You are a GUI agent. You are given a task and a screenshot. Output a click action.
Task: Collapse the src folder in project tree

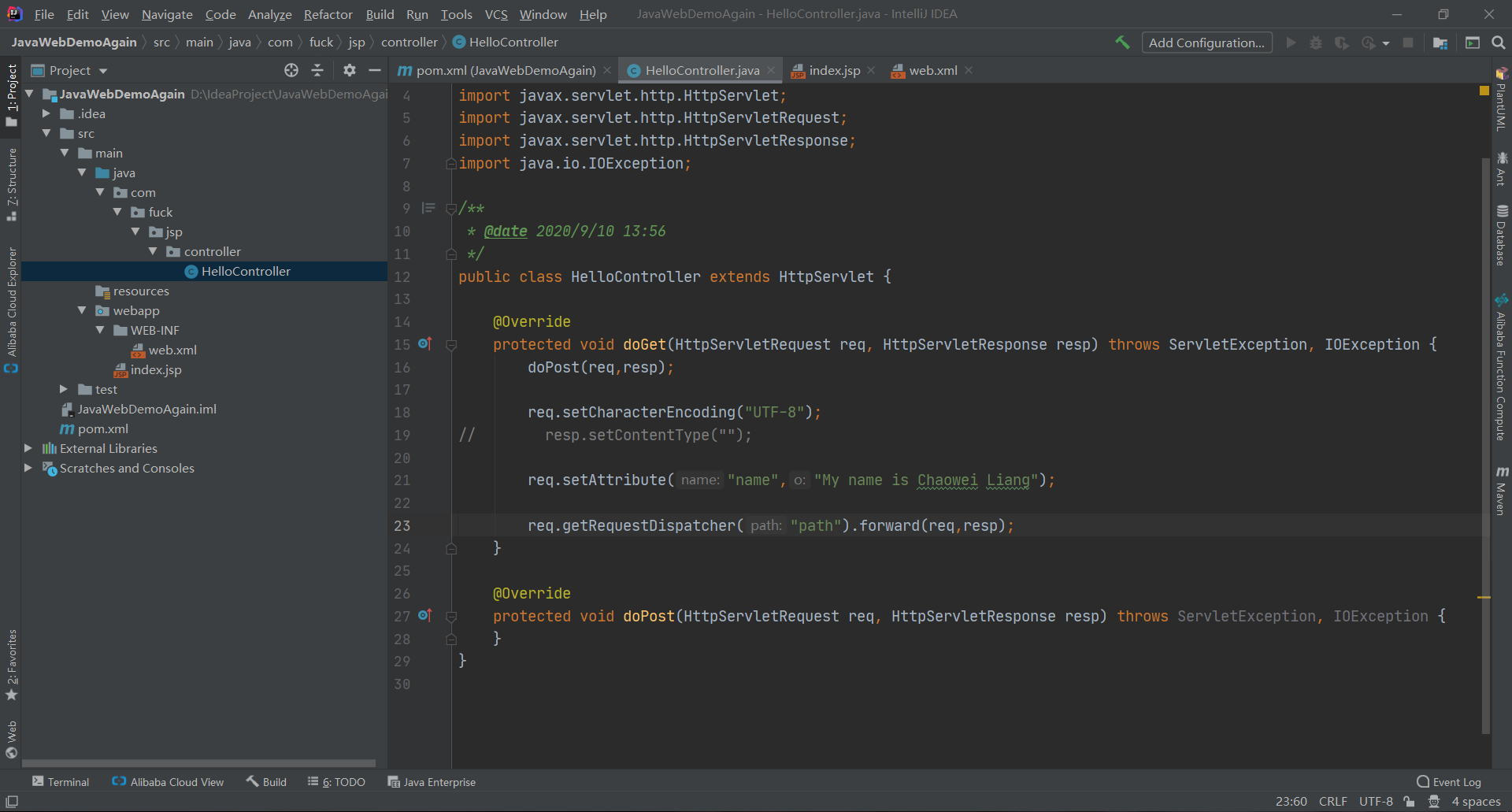[x=47, y=133]
